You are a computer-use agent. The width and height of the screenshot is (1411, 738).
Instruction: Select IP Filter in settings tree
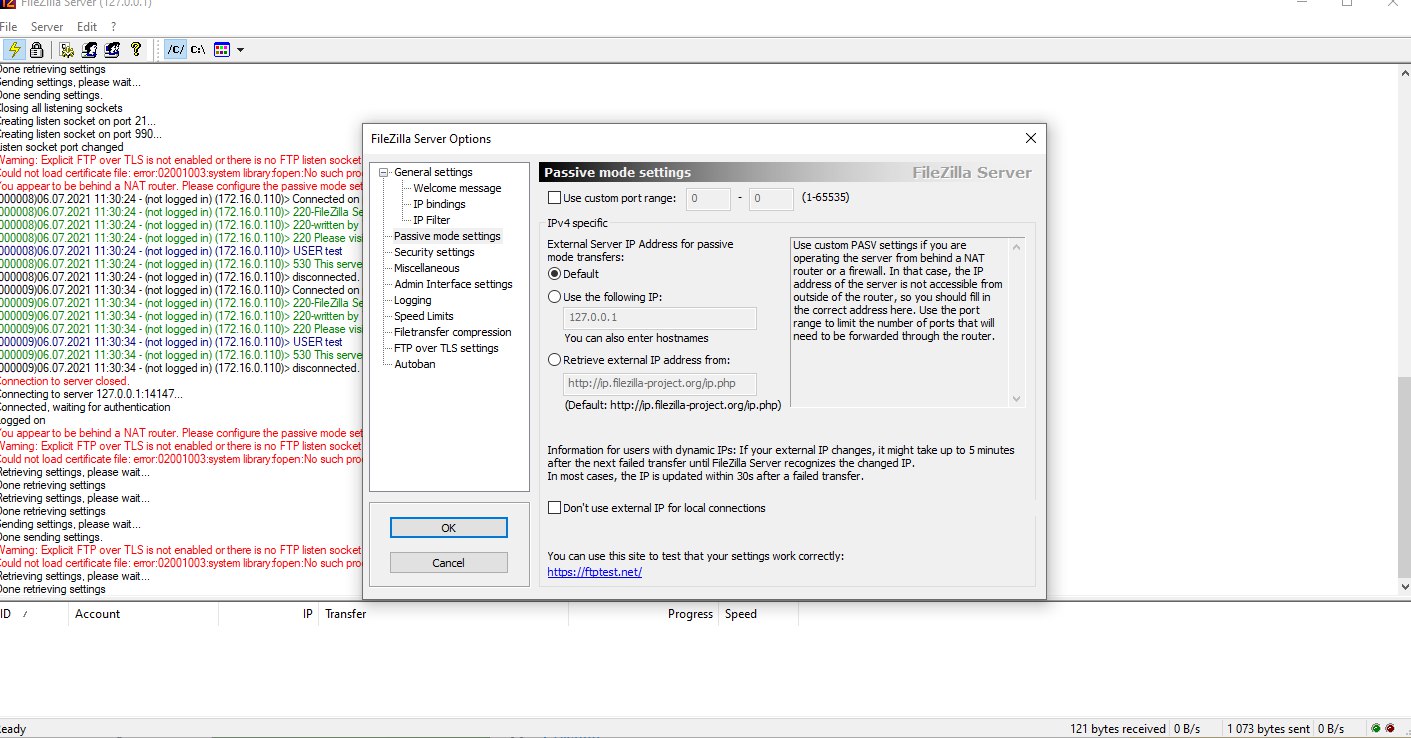431,220
